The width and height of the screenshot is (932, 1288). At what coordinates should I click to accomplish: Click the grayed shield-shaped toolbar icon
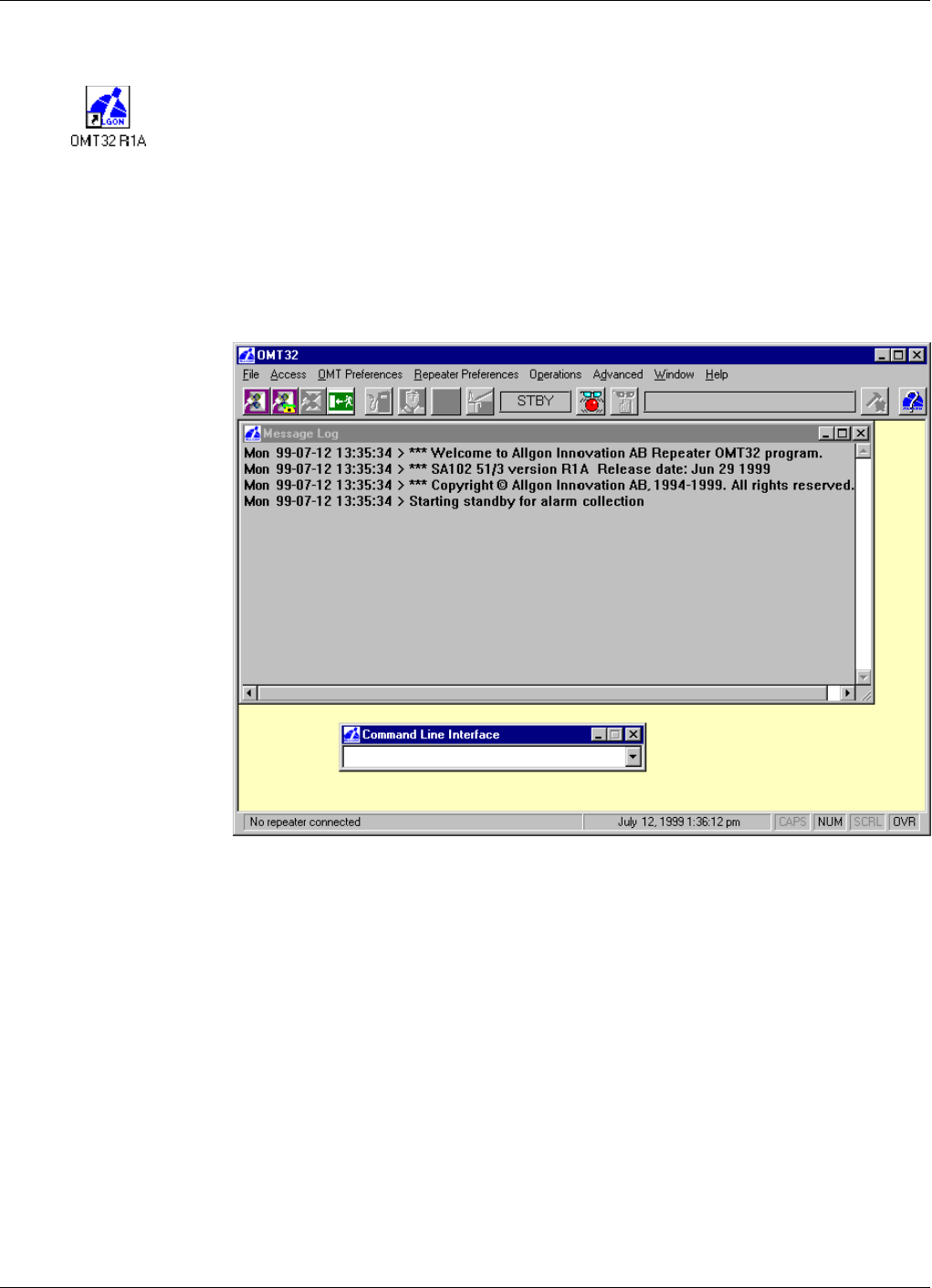[412, 401]
